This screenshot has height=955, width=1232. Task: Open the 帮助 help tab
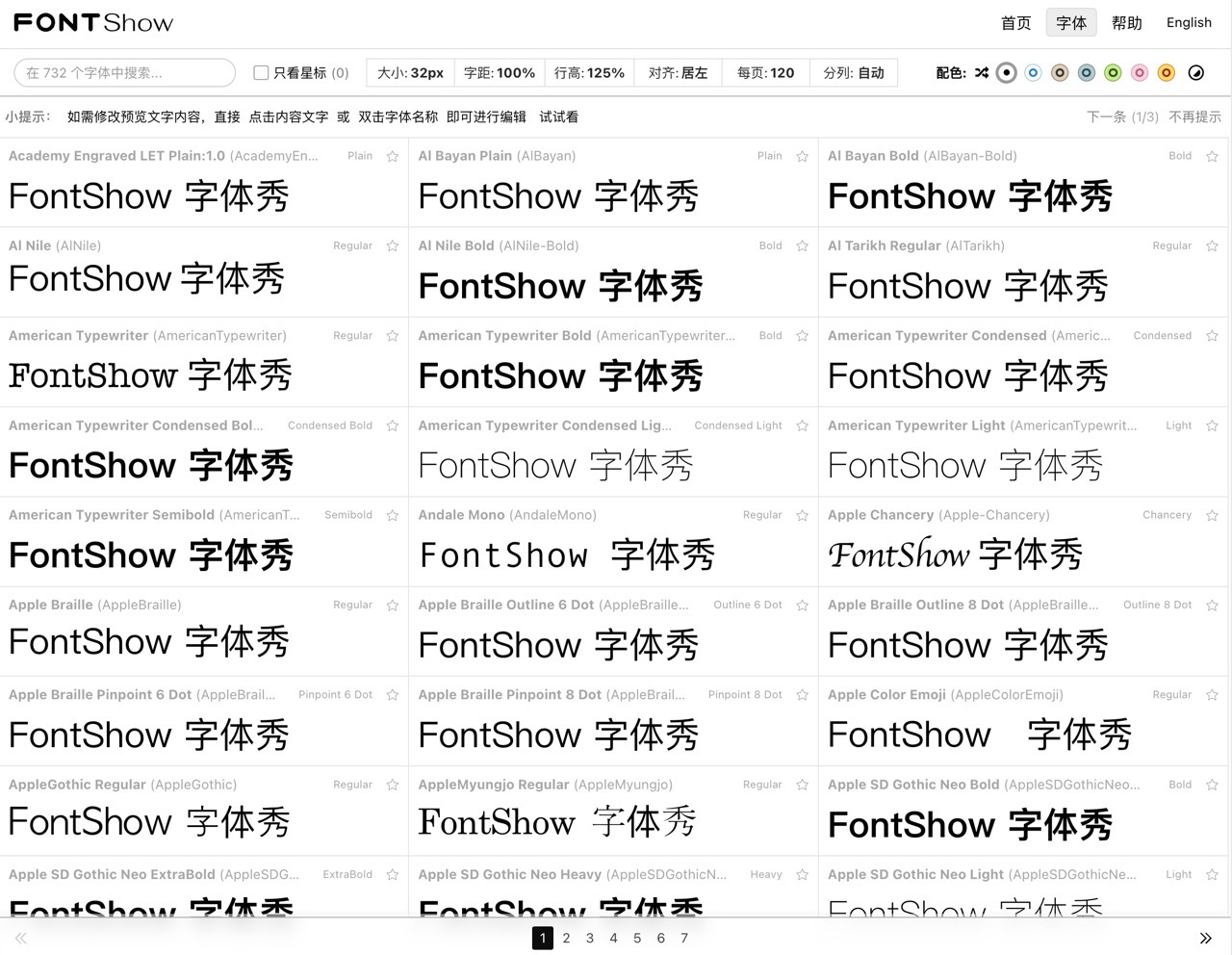[1127, 22]
